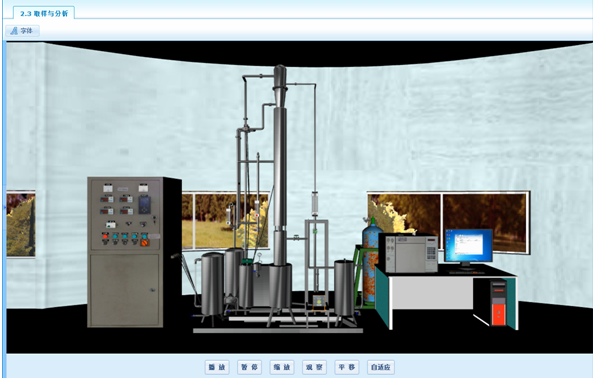Click the gas chromatograph on the desk

[x=411, y=253]
